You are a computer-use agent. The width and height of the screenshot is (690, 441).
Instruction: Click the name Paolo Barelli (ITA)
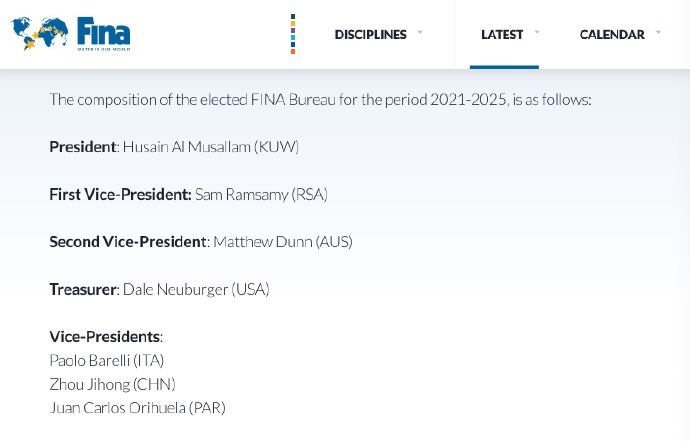tap(106, 360)
